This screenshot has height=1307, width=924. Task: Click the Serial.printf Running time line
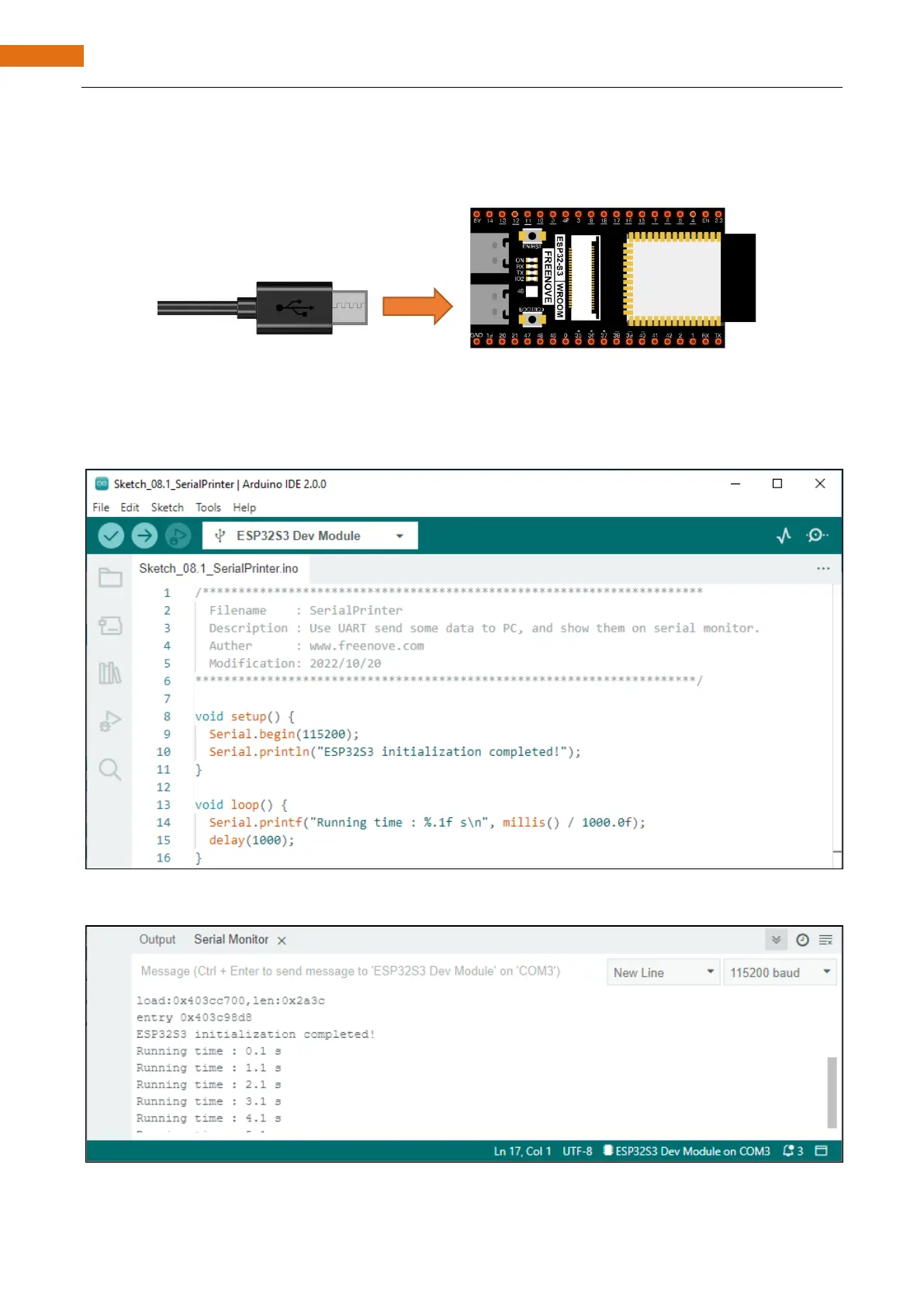(427, 823)
